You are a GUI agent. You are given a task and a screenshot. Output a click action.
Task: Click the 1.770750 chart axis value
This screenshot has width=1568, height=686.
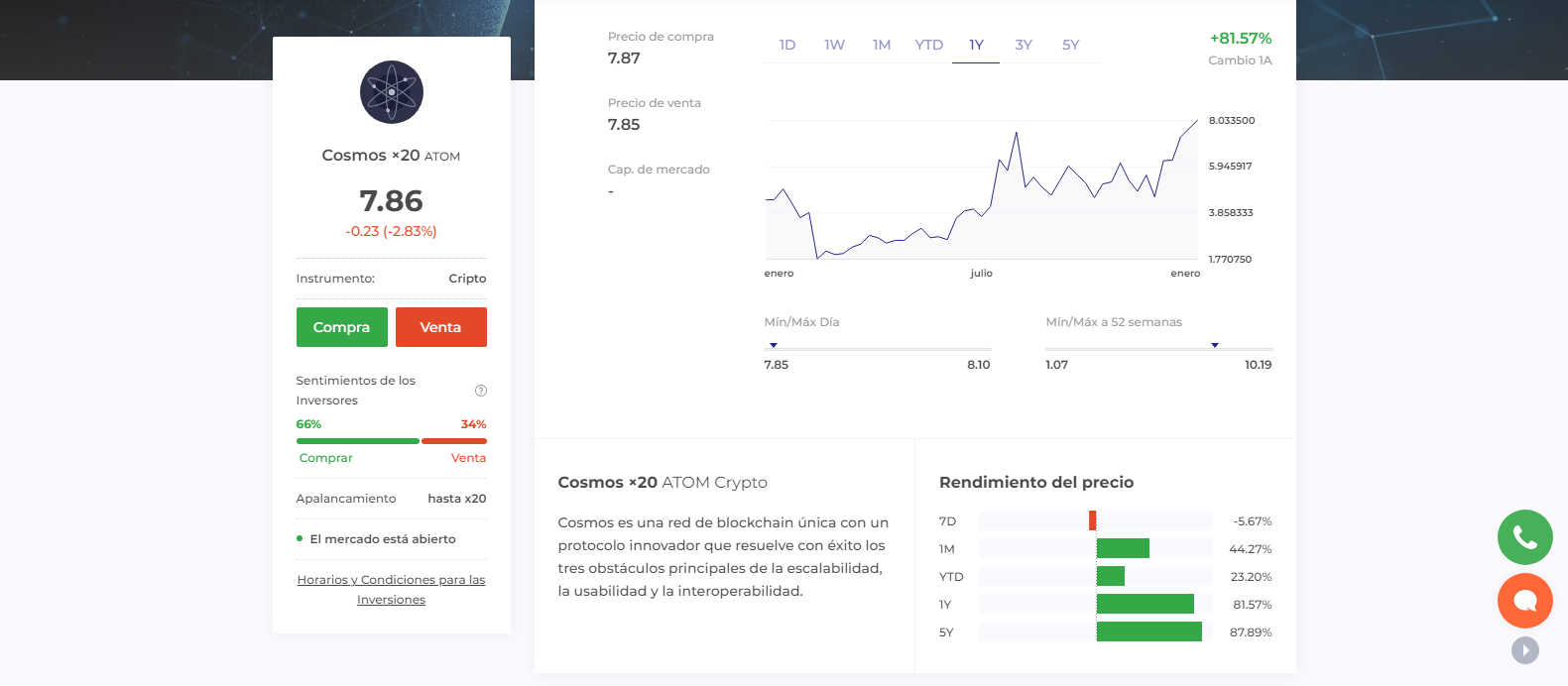1230,260
